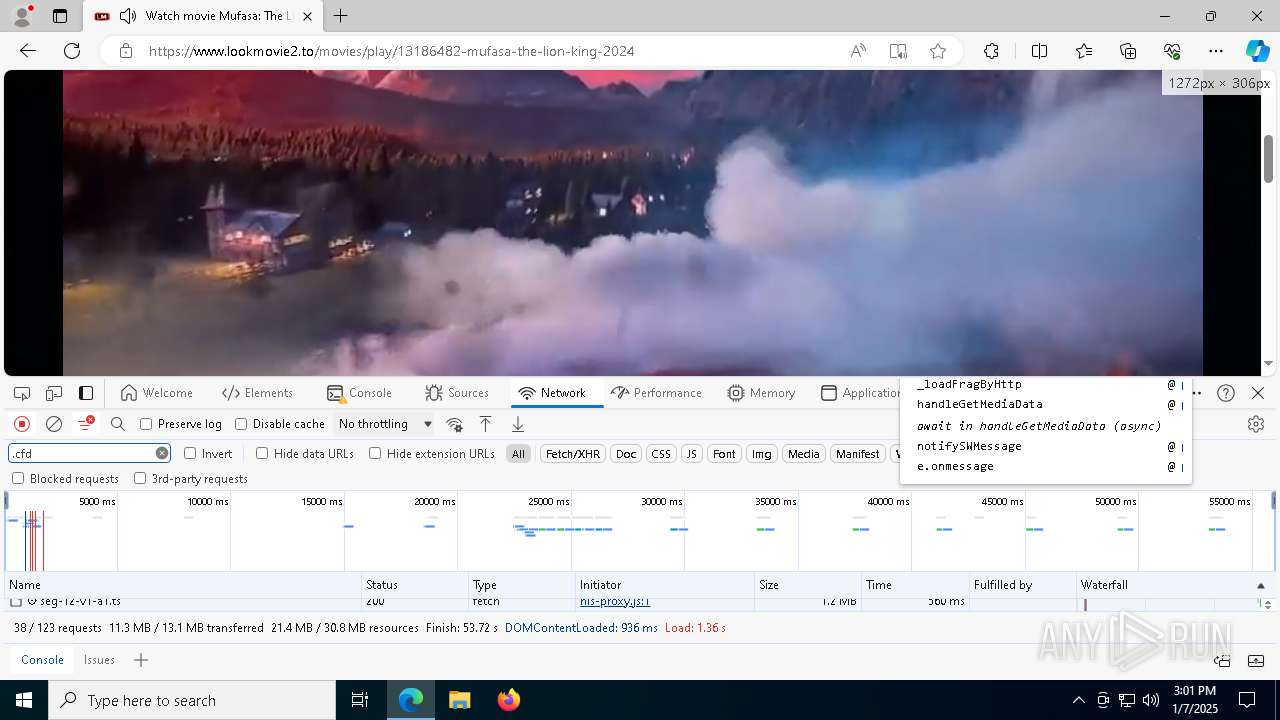Open tab actions menu icon
Image resolution: width=1280 pixels, height=720 pixels.
point(60,16)
